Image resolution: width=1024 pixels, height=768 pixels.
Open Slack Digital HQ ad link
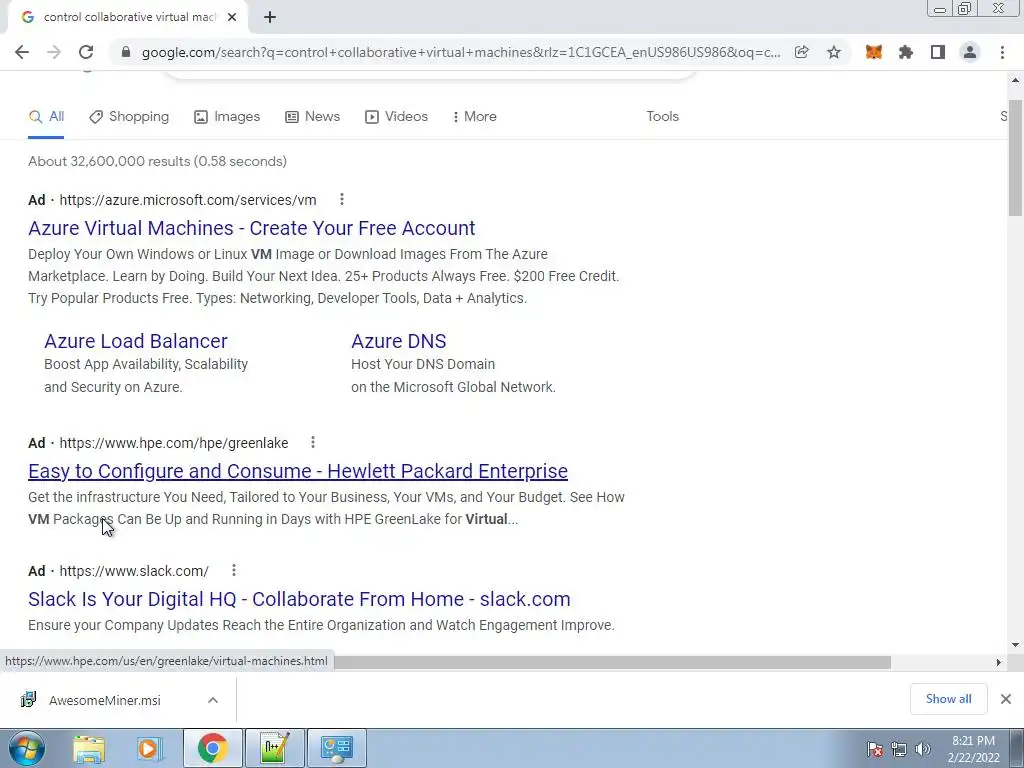(x=299, y=599)
